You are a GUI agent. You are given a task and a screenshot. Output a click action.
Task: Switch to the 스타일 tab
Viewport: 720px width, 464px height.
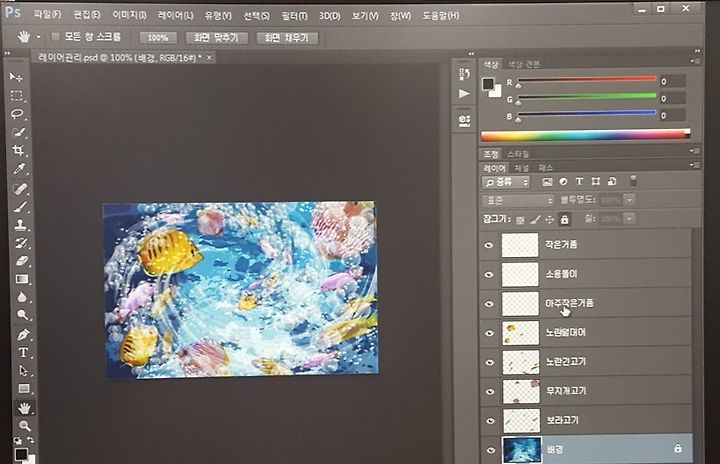(x=518, y=154)
